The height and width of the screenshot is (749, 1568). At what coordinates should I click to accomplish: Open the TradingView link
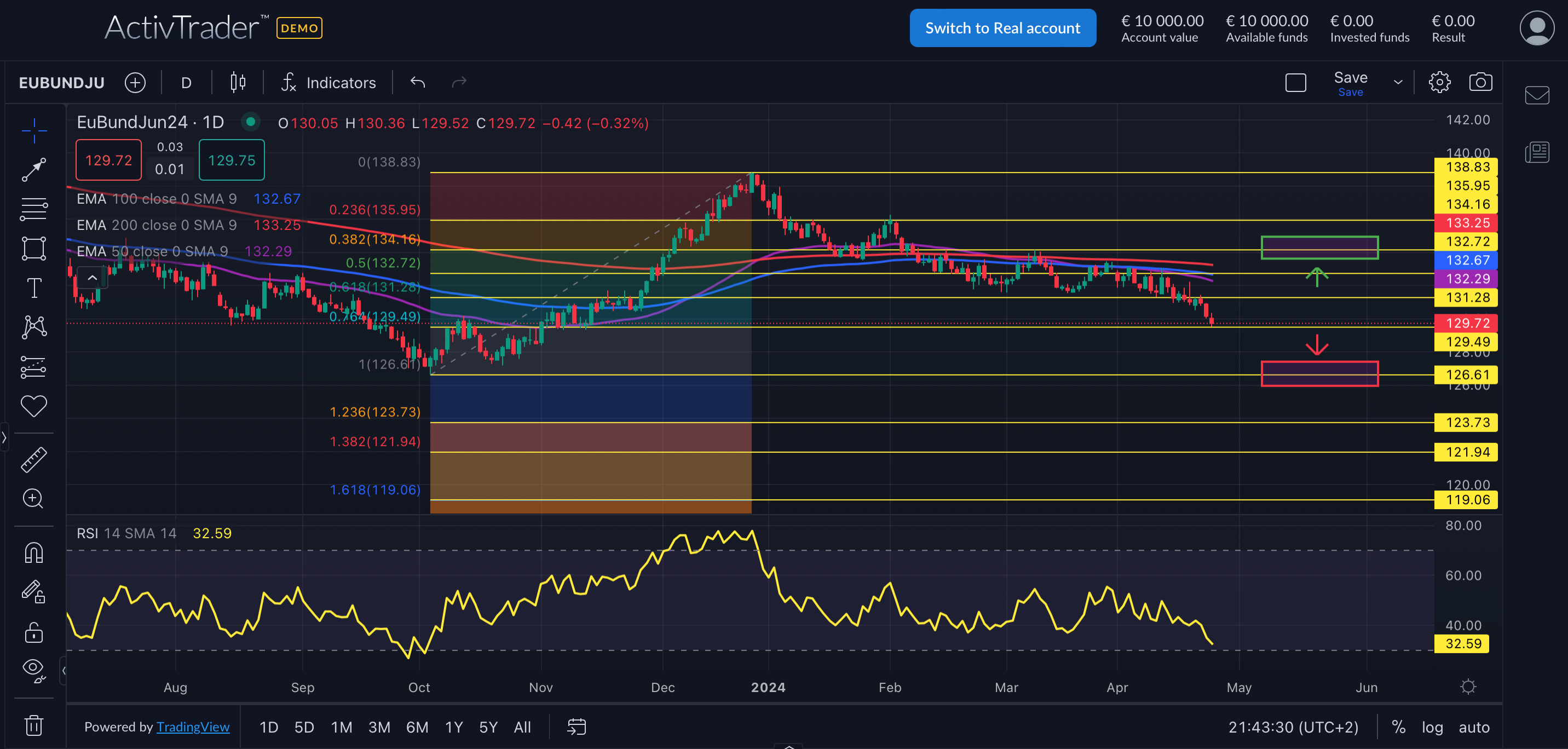pos(193,727)
